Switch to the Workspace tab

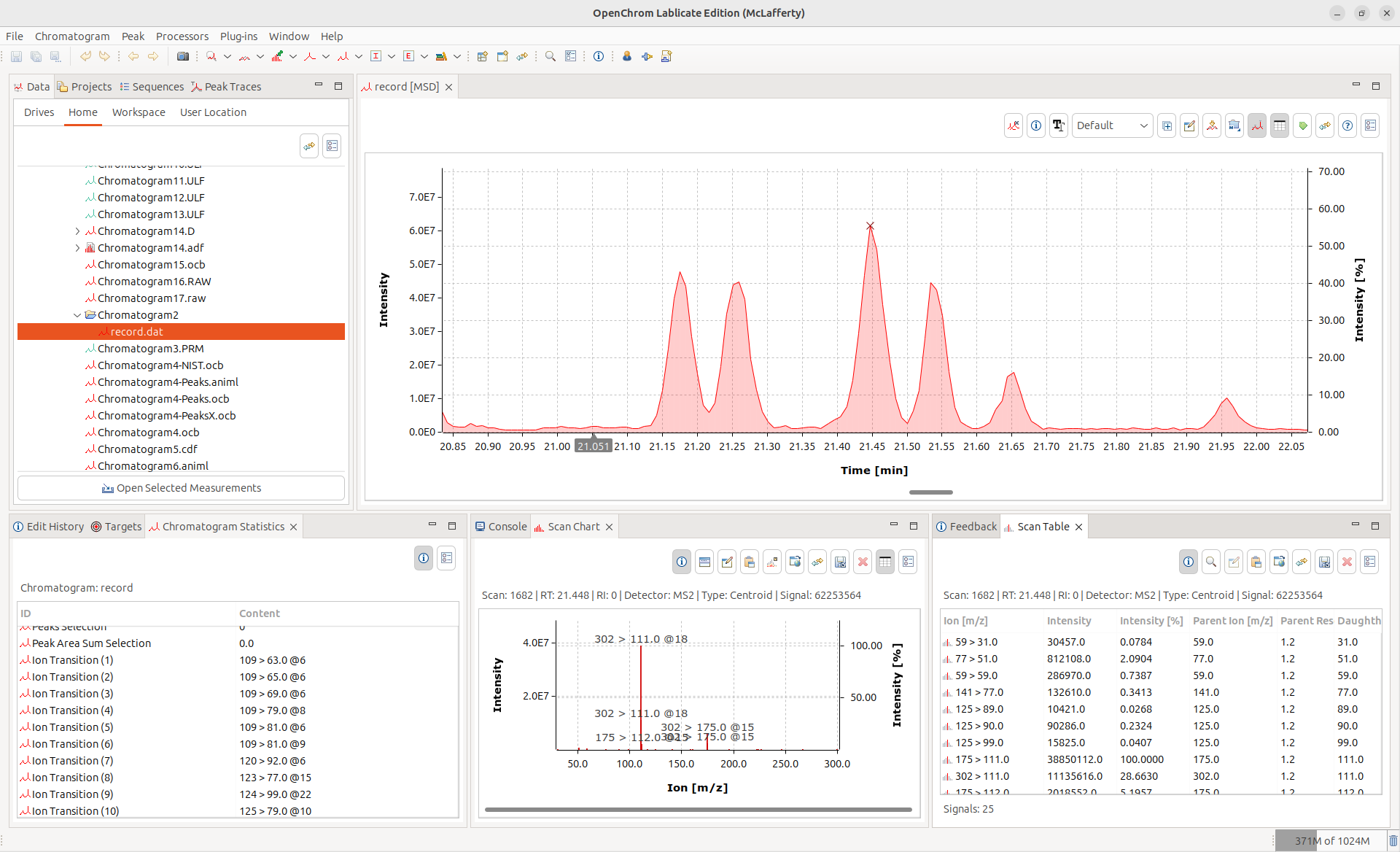click(139, 112)
